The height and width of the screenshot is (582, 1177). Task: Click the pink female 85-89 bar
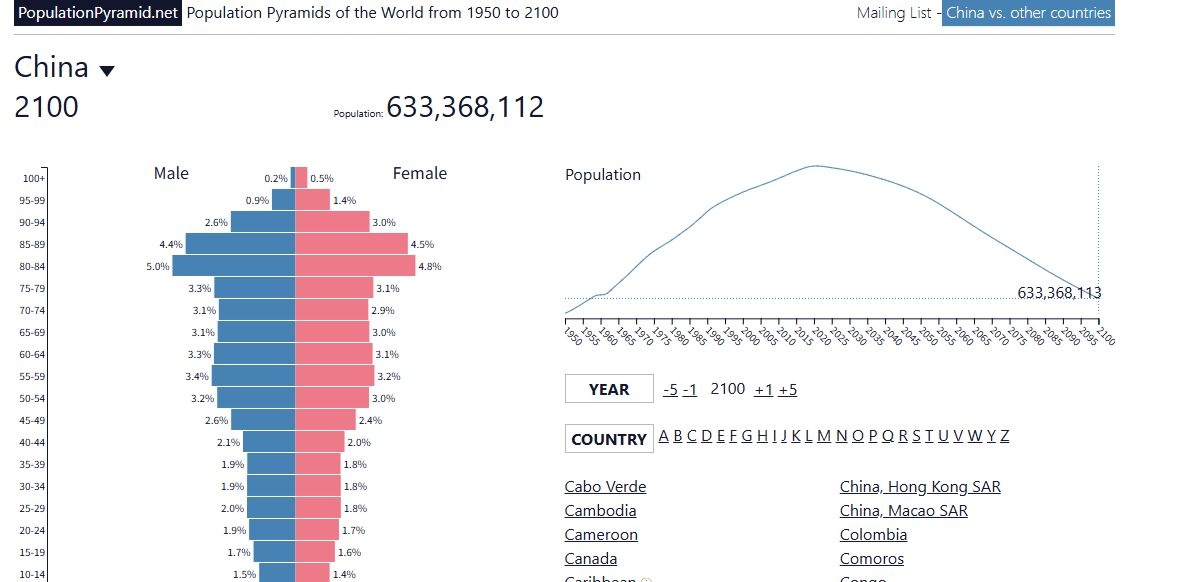pos(351,244)
